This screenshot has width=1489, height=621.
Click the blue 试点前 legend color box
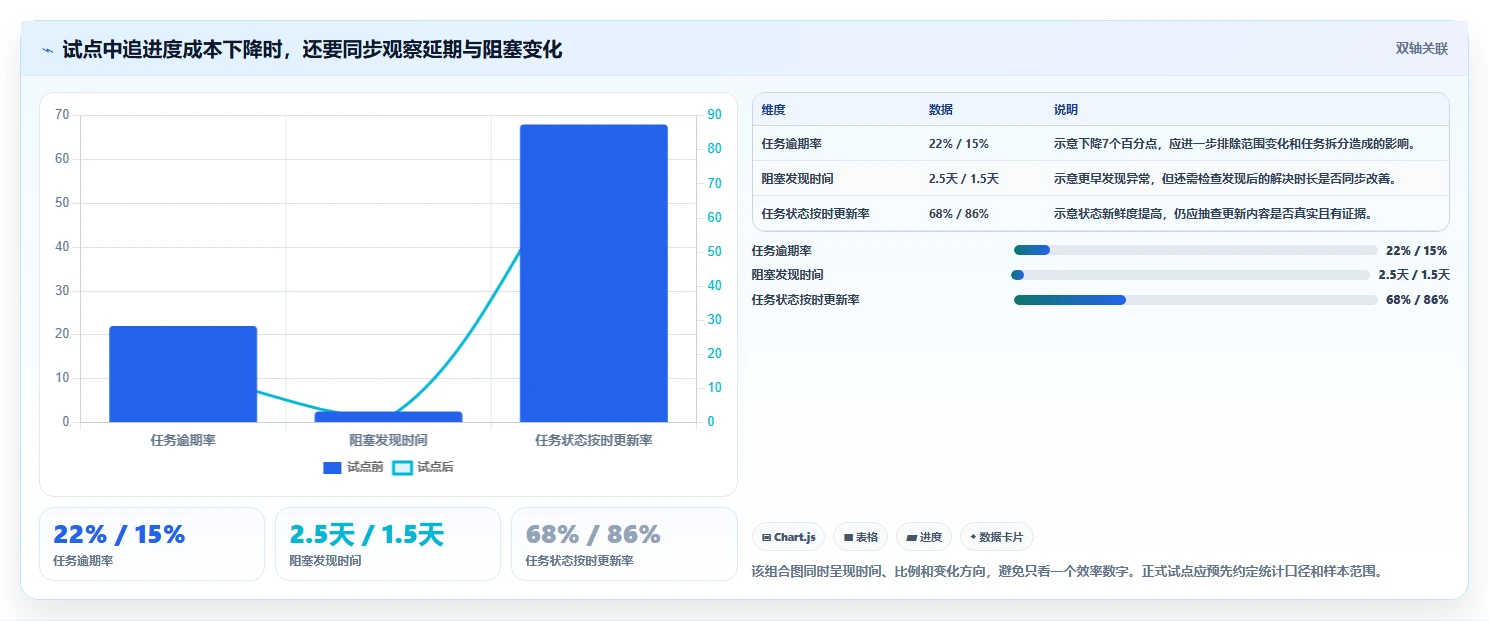(333, 468)
